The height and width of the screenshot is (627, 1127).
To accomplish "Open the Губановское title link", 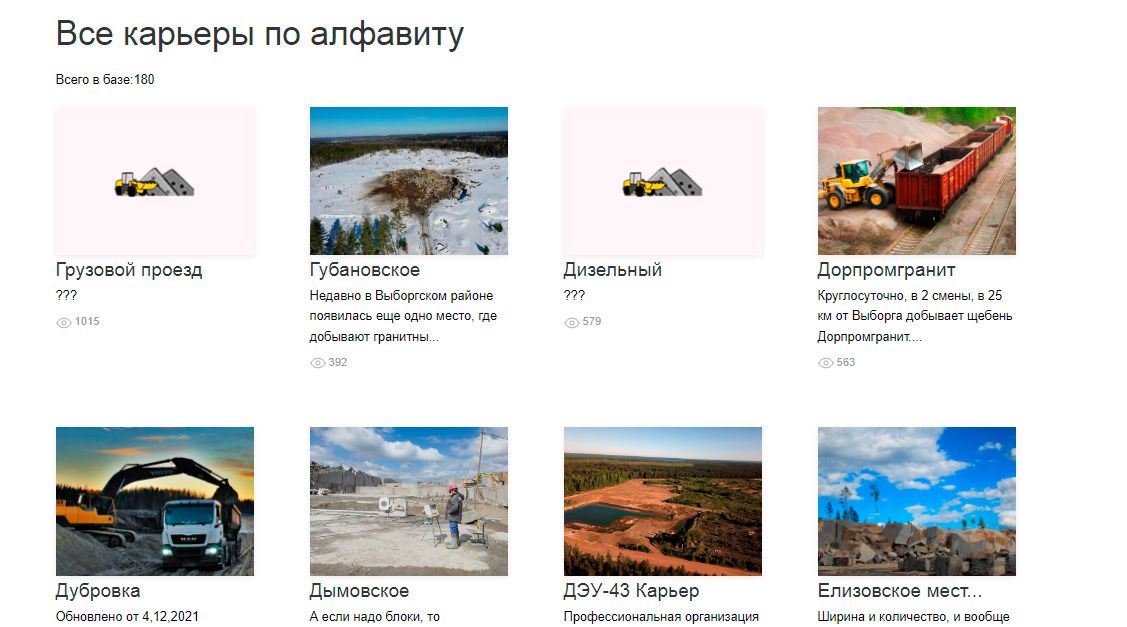I will (x=365, y=270).
